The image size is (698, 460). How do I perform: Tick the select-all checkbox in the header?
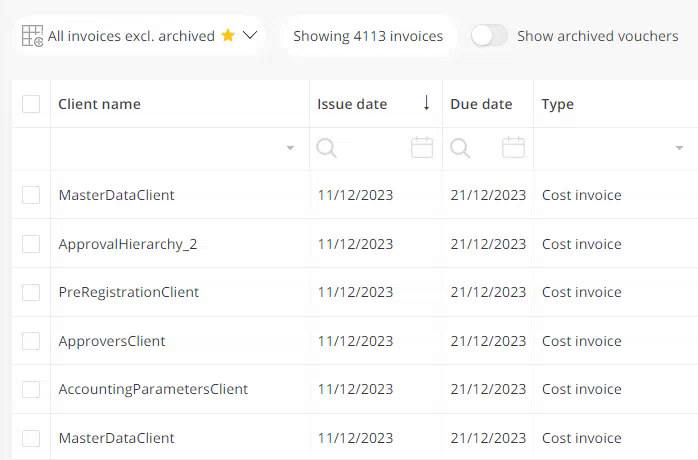coord(31,104)
